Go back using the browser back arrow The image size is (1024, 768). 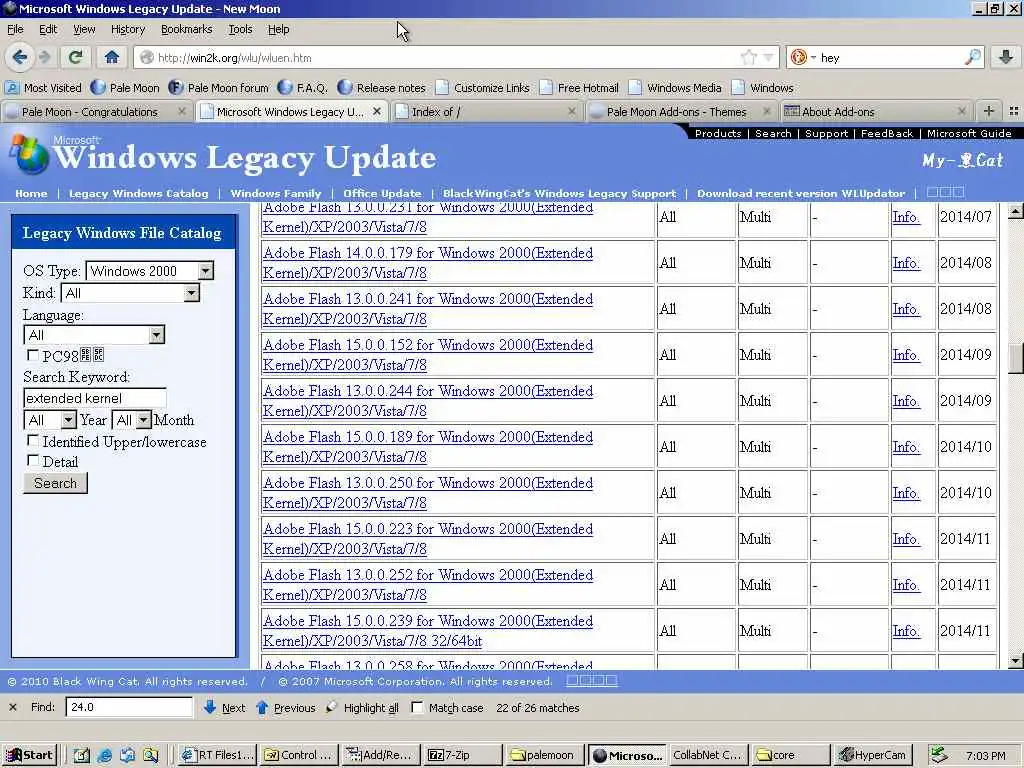point(20,57)
